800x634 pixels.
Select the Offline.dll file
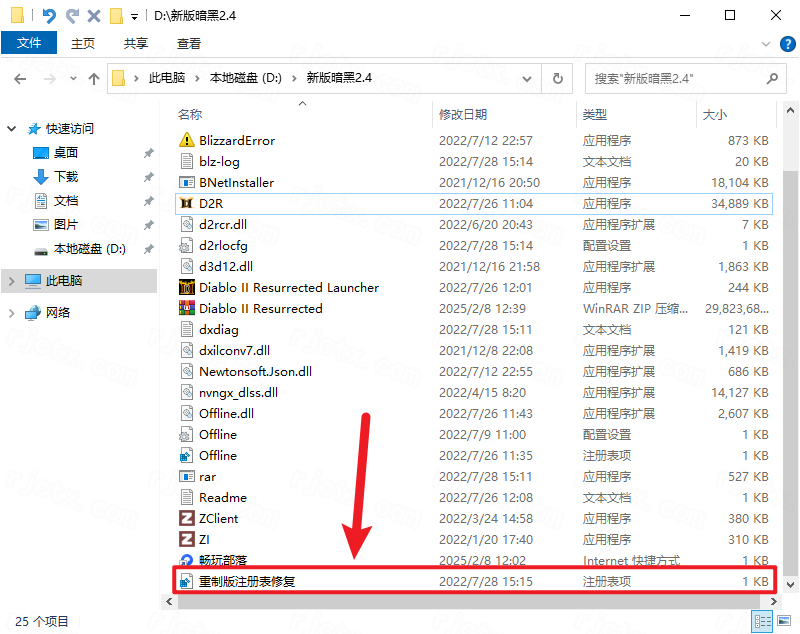click(x=227, y=413)
